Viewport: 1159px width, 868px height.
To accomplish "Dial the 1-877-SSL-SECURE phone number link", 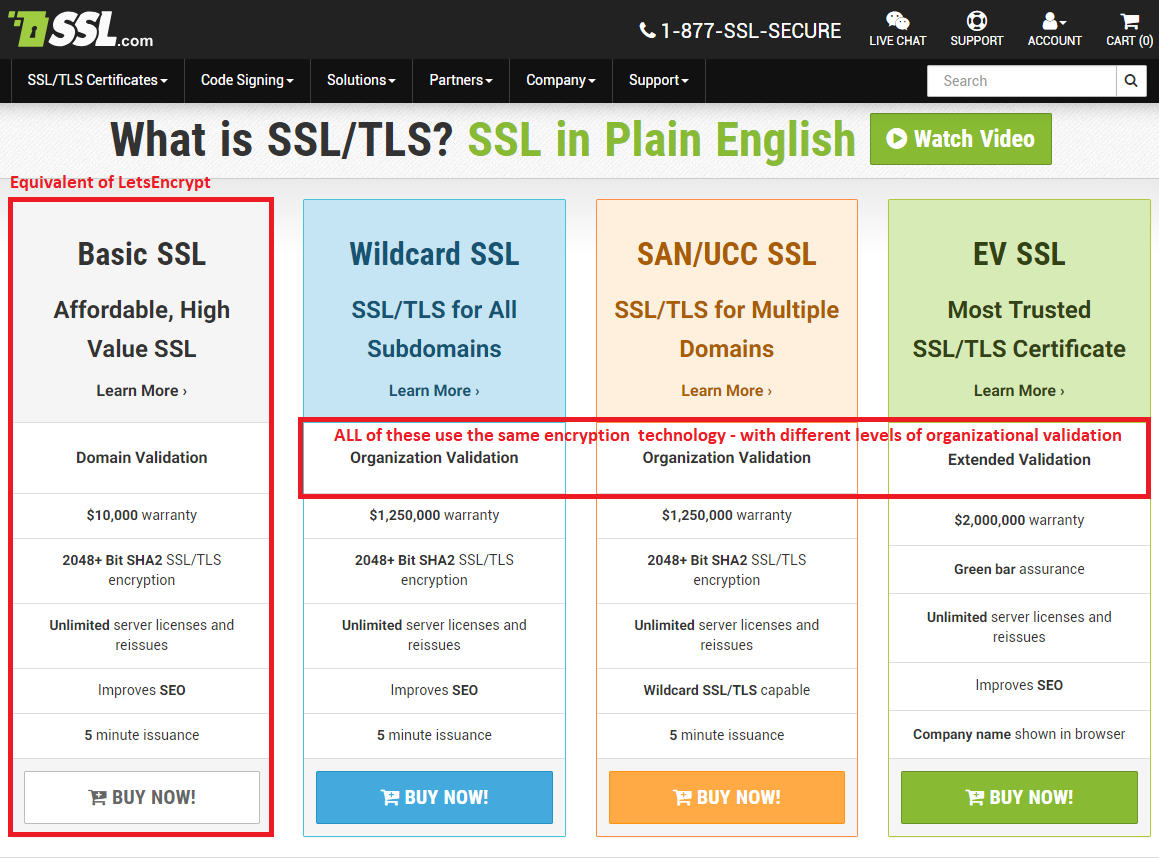I will tap(750, 31).
